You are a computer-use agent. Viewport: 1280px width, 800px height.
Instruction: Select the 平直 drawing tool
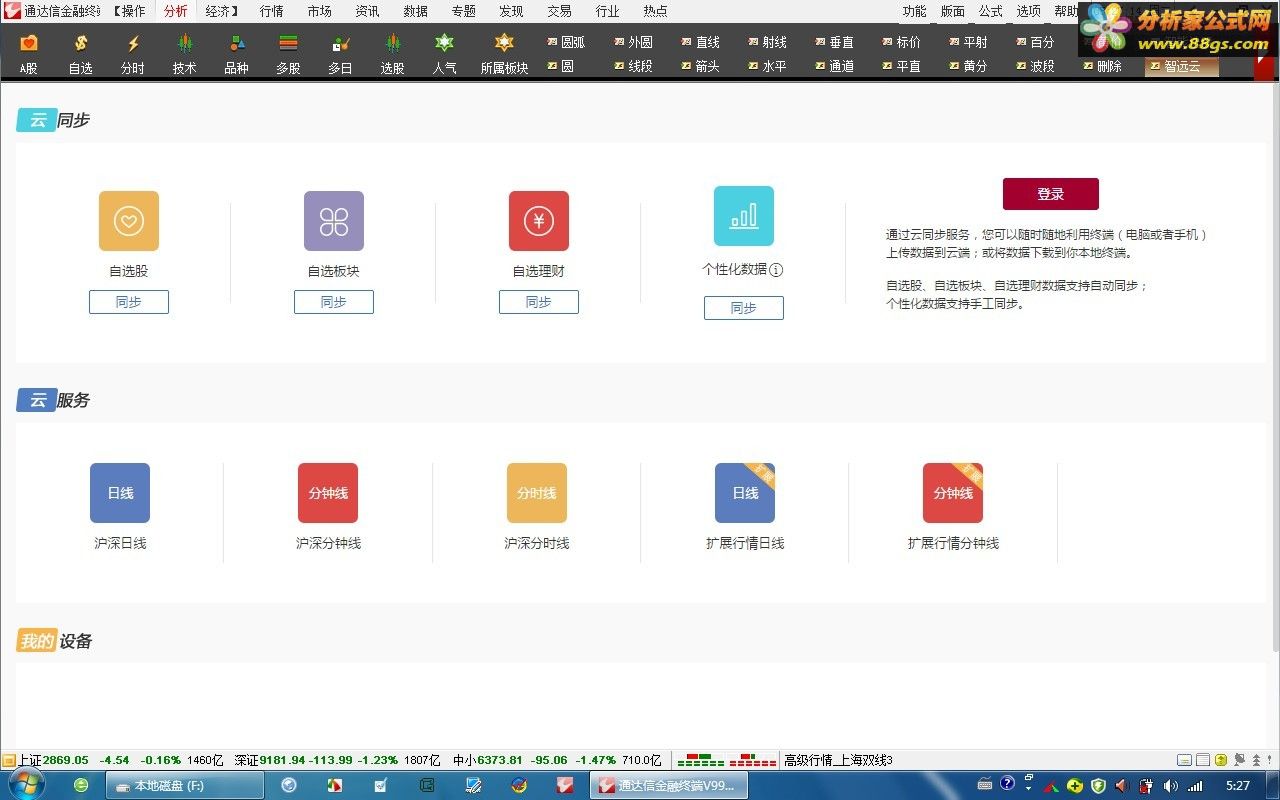point(901,66)
